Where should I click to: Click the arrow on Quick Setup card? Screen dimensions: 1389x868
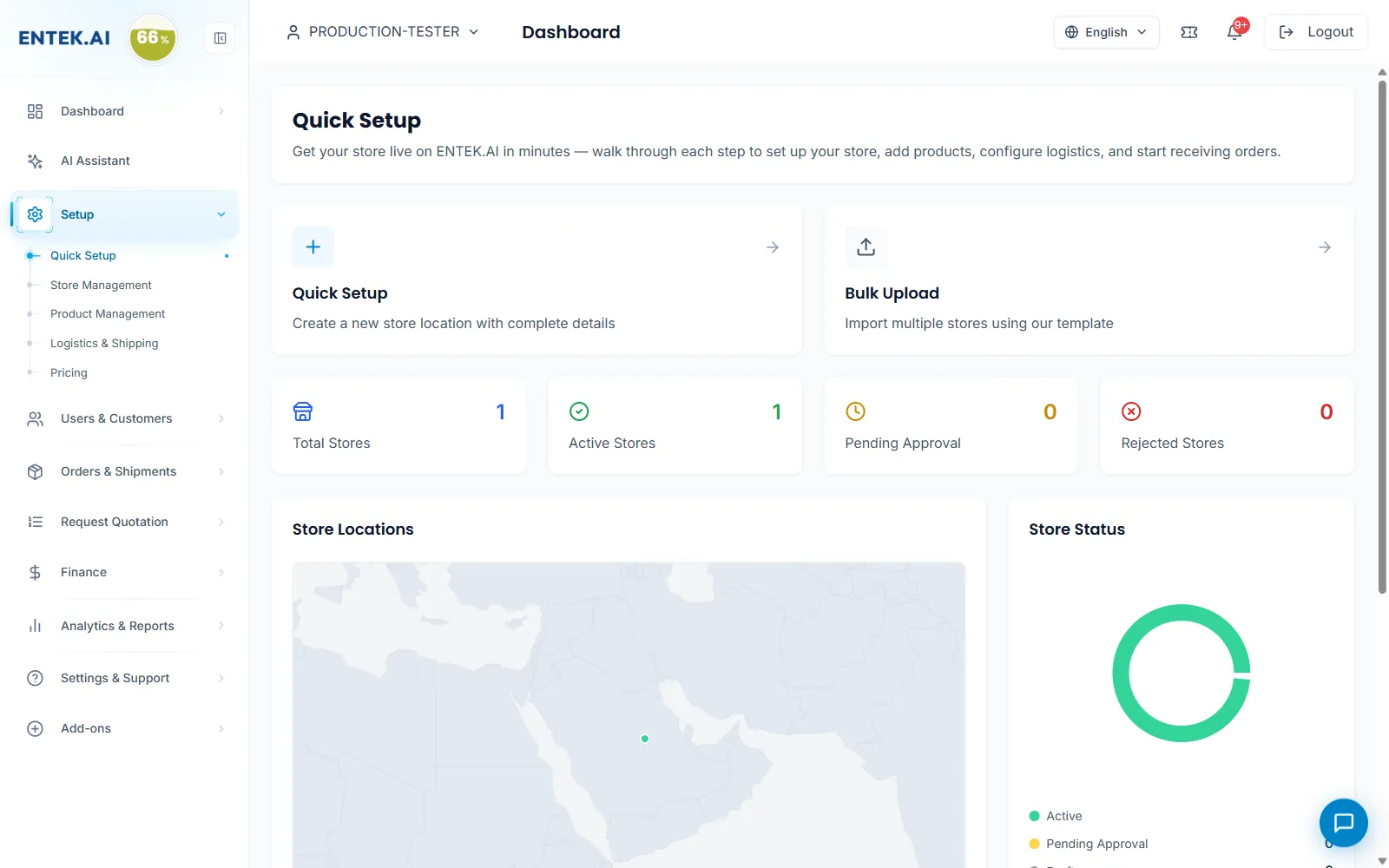click(x=773, y=247)
